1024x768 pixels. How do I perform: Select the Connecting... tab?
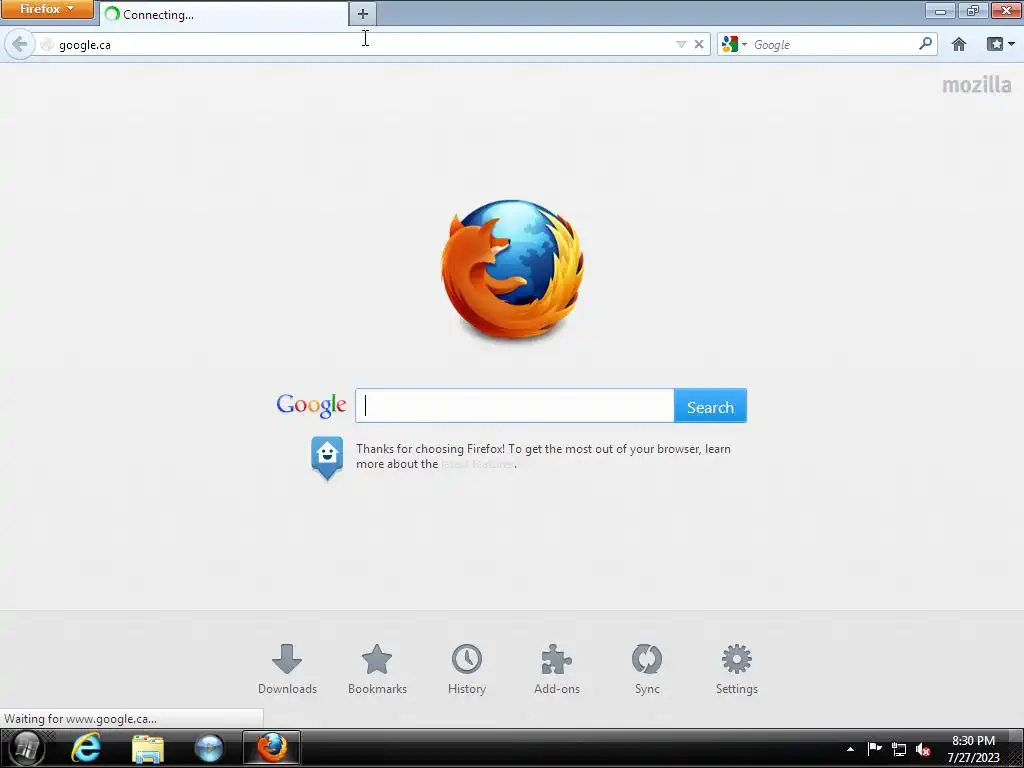[x=224, y=14]
